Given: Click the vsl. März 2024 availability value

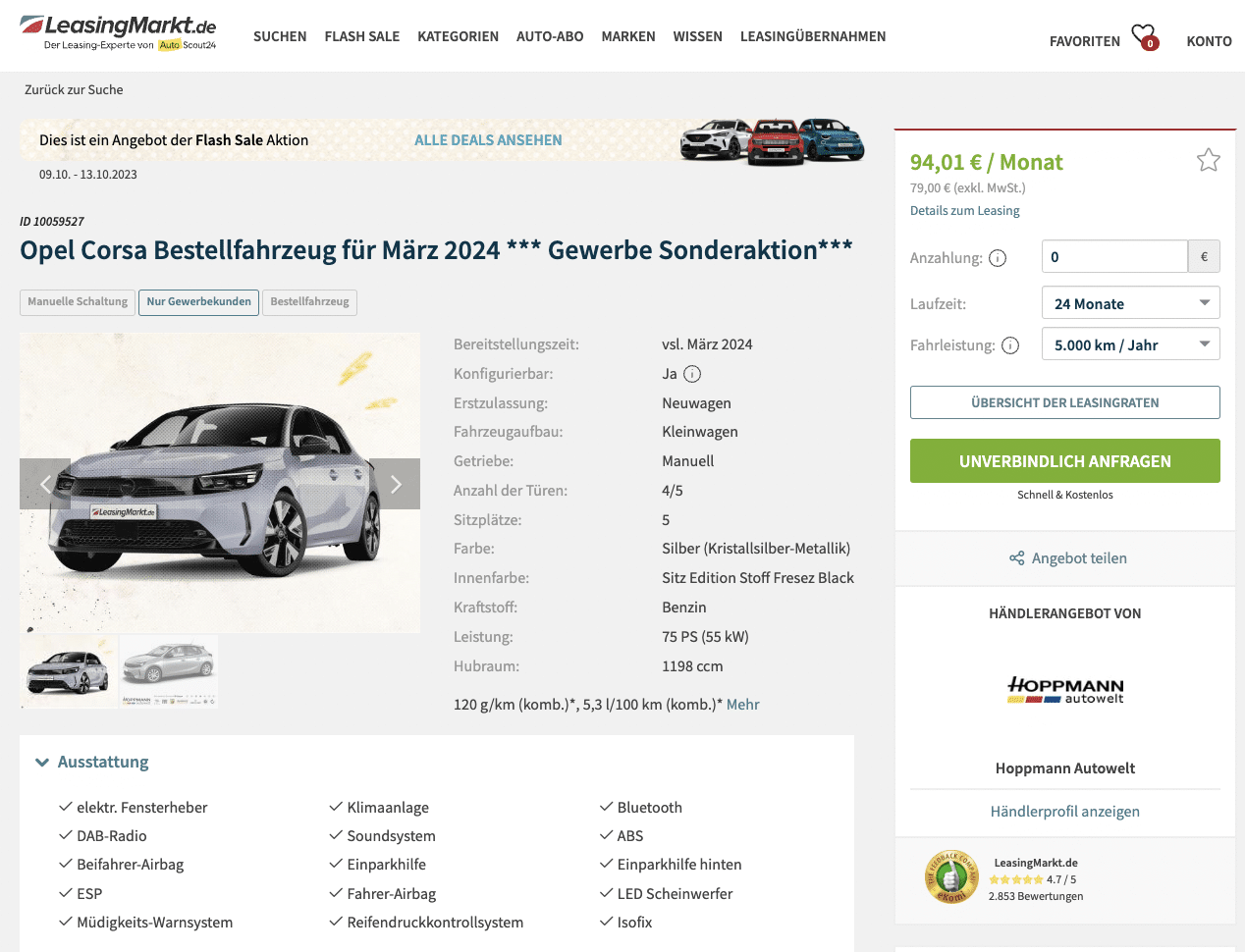Looking at the screenshot, I should tap(707, 344).
